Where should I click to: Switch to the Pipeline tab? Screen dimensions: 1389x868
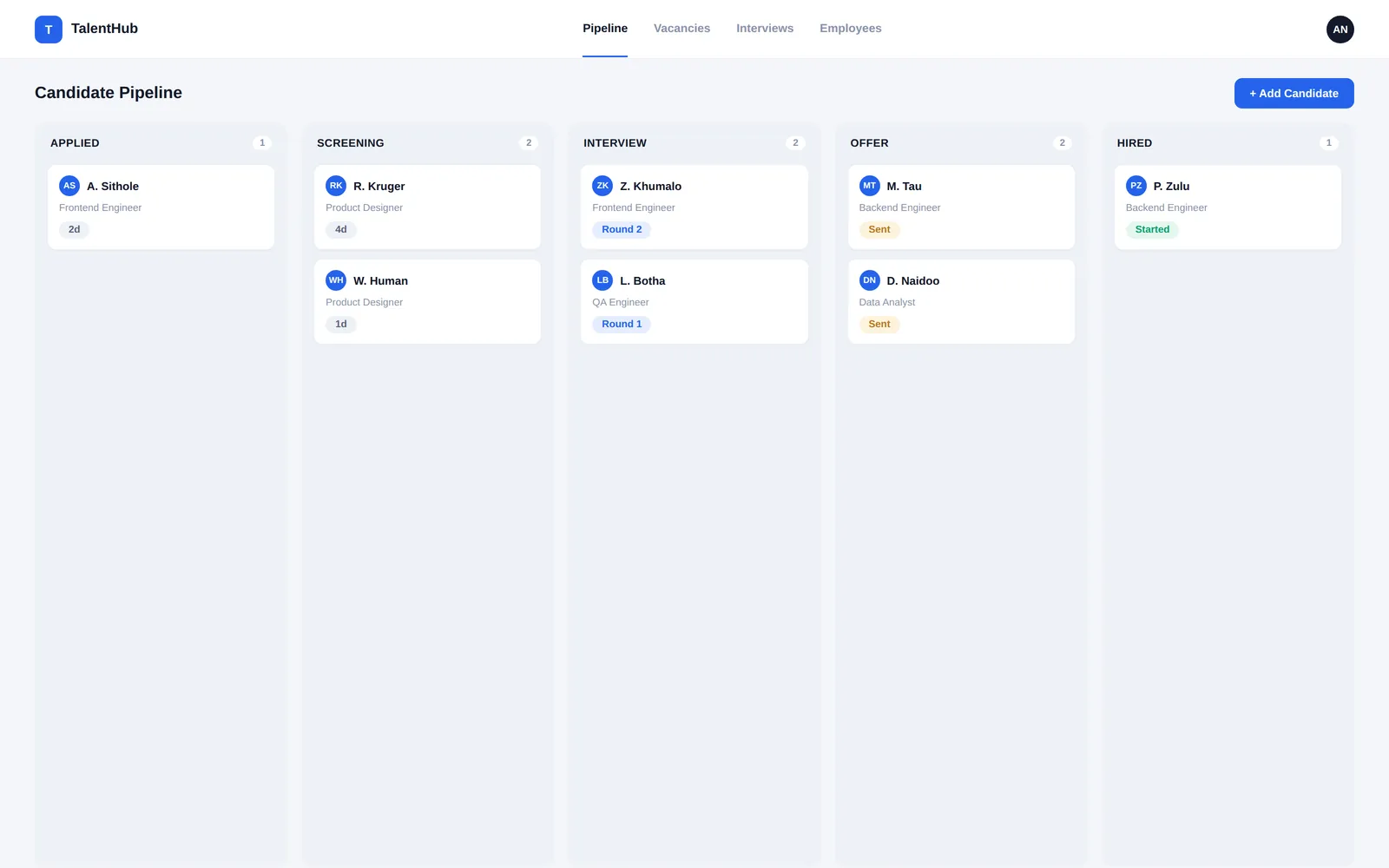point(605,29)
